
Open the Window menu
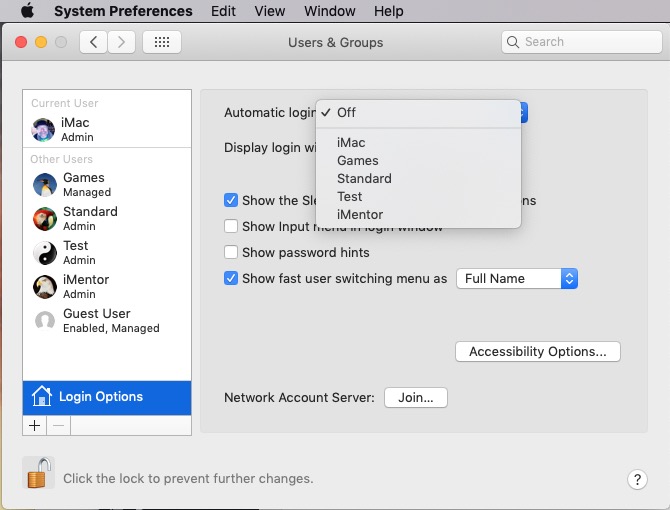point(329,11)
